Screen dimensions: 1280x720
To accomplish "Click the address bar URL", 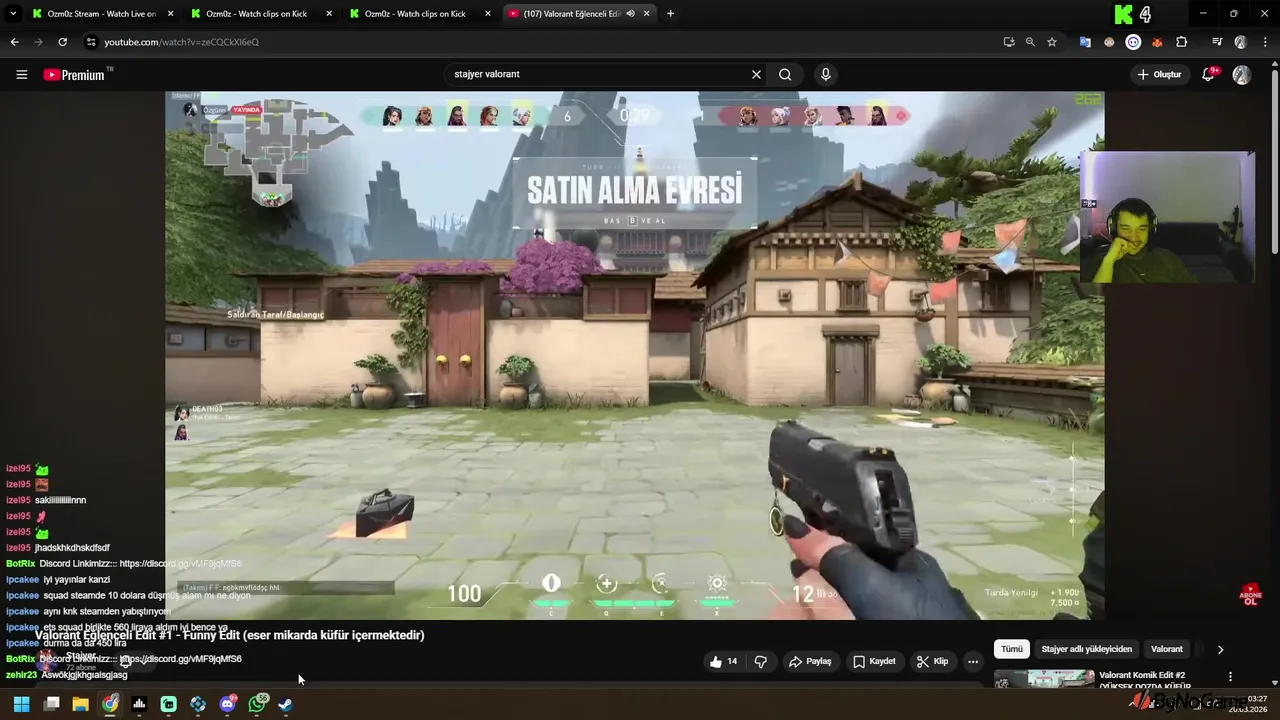I will point(181,42).
